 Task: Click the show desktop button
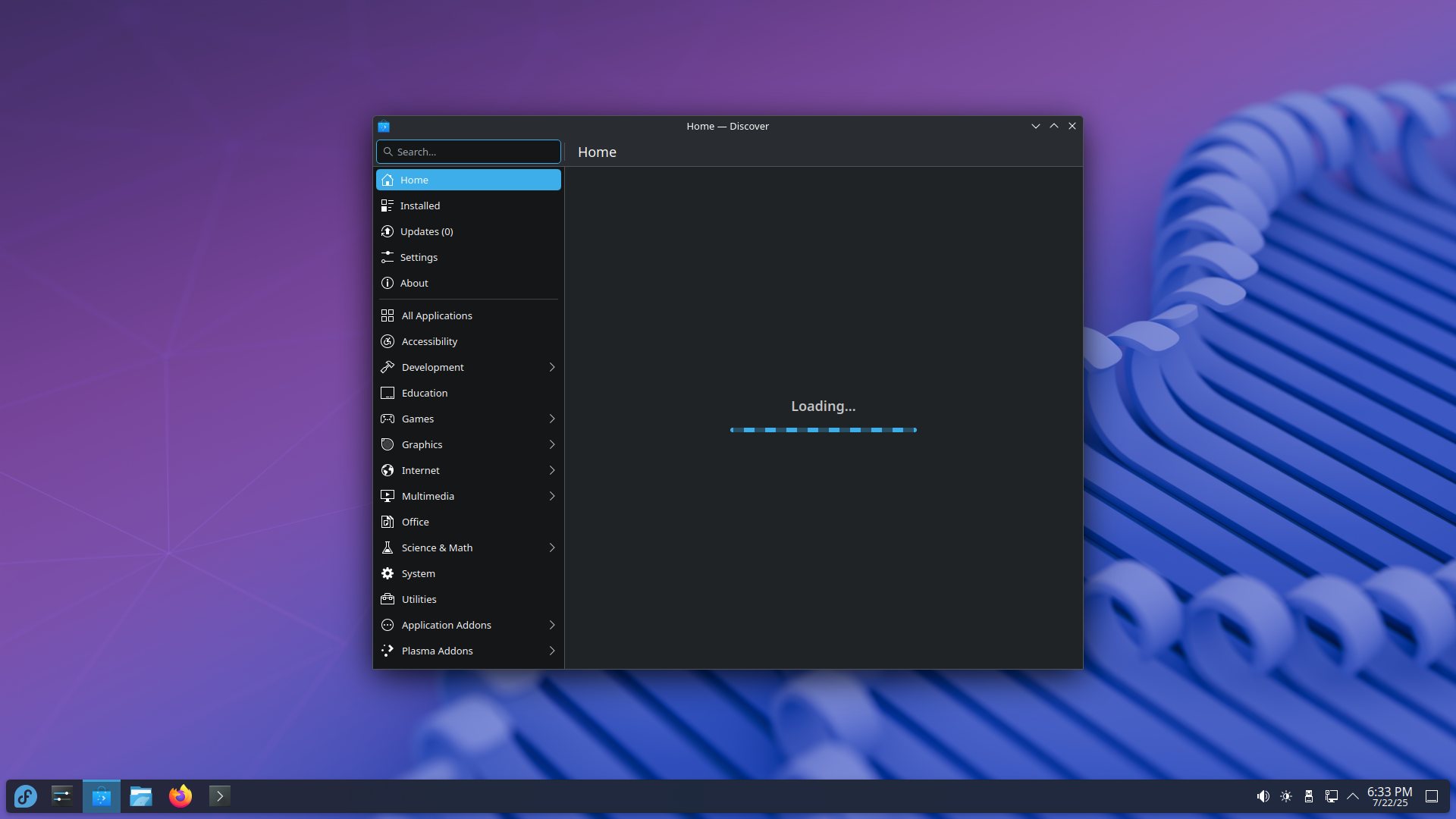pyautogui.click(x=1432, y=796)
